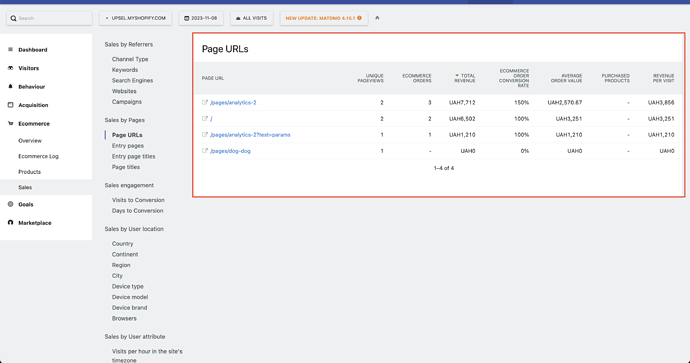Image resolution: width=690 pixels, height=363 pixels.
Task: Click the Acquisition icon
Action: click(x=11, y=105)
